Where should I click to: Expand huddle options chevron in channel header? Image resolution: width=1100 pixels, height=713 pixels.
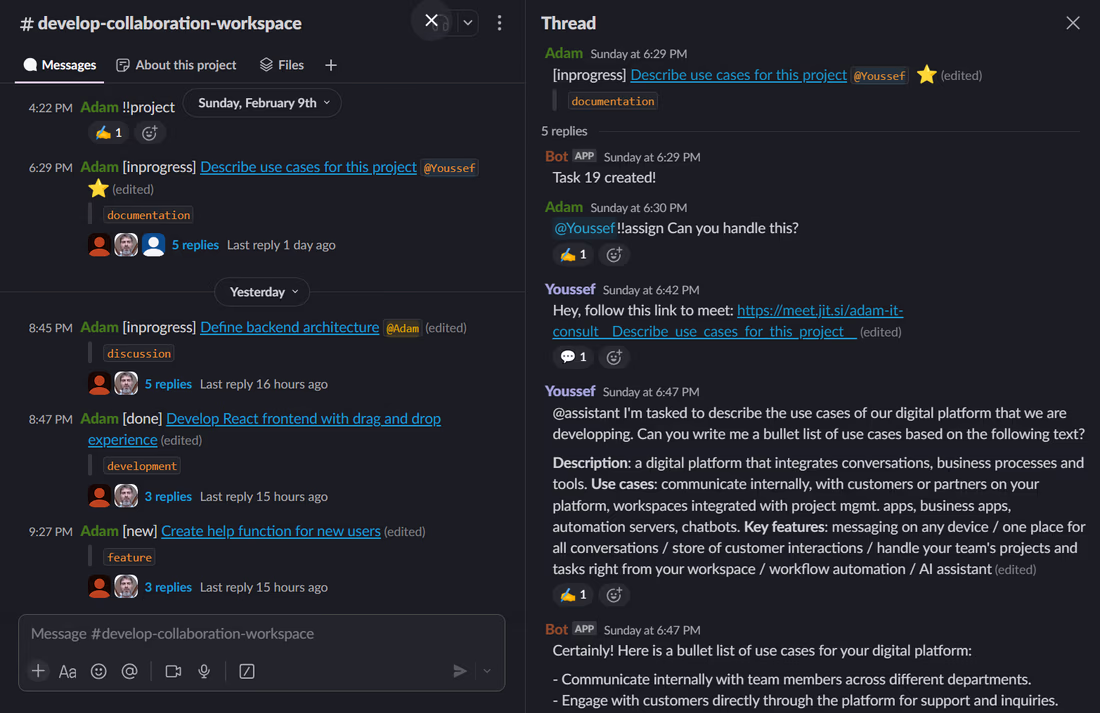coord(468,23)
